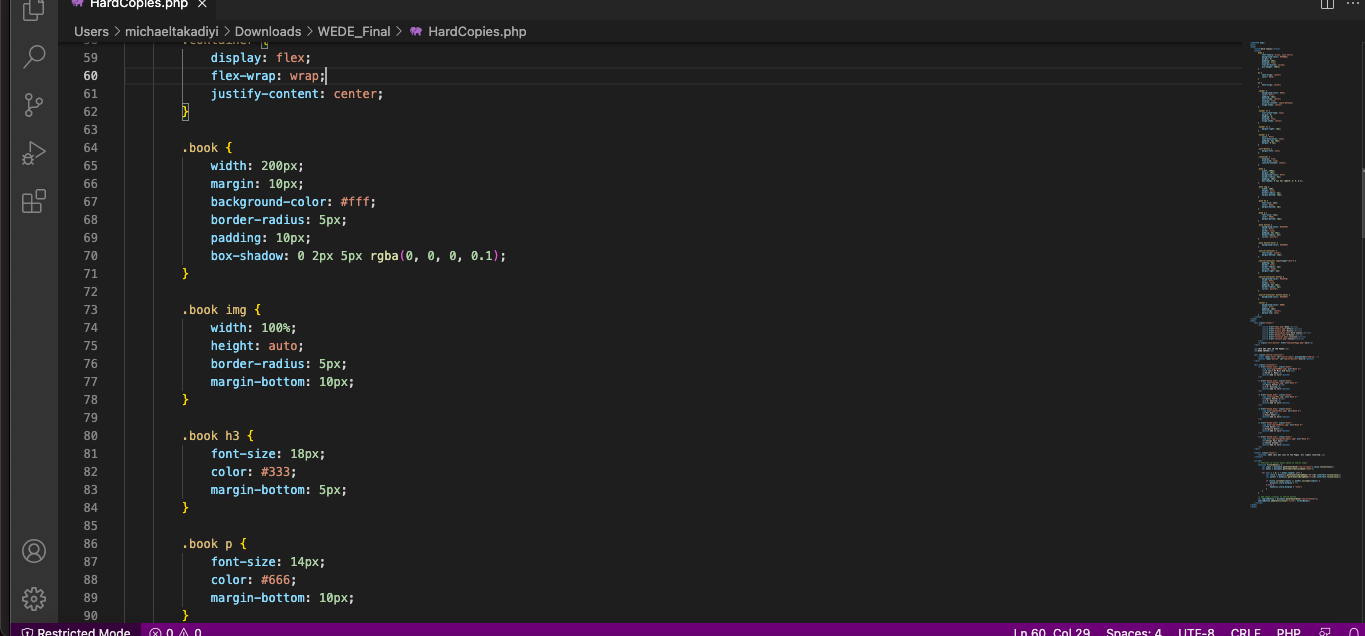Open the Search view in activity bar

point(34,56)
